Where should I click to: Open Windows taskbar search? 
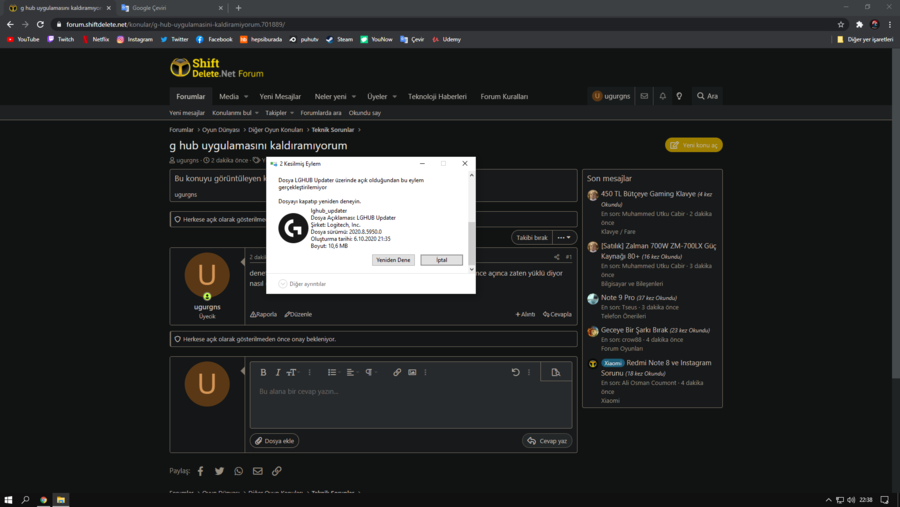pos(25,500)
